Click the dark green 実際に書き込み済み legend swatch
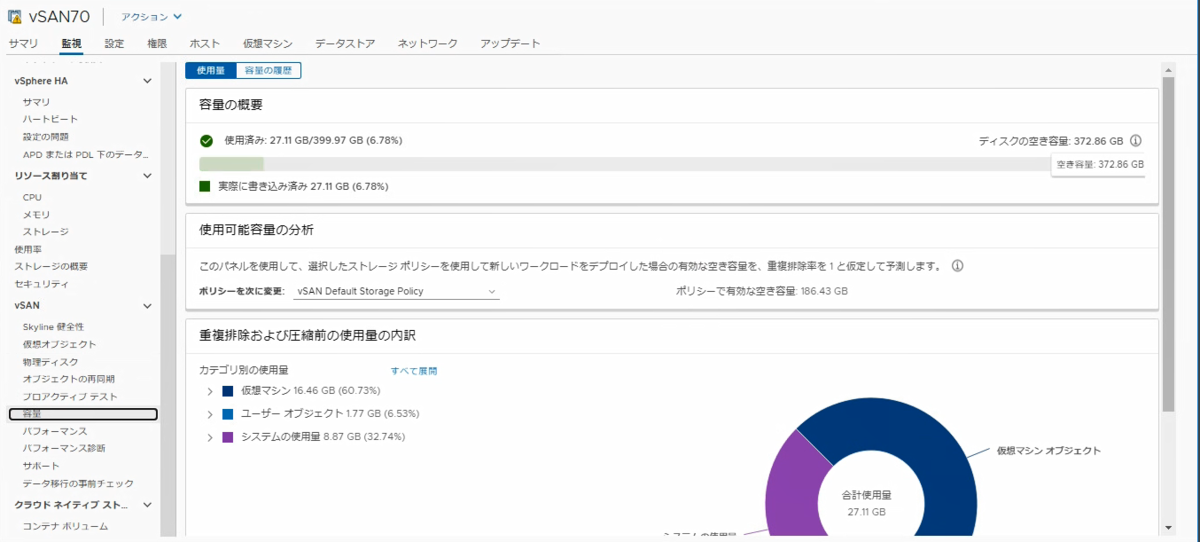 point(205,186)
